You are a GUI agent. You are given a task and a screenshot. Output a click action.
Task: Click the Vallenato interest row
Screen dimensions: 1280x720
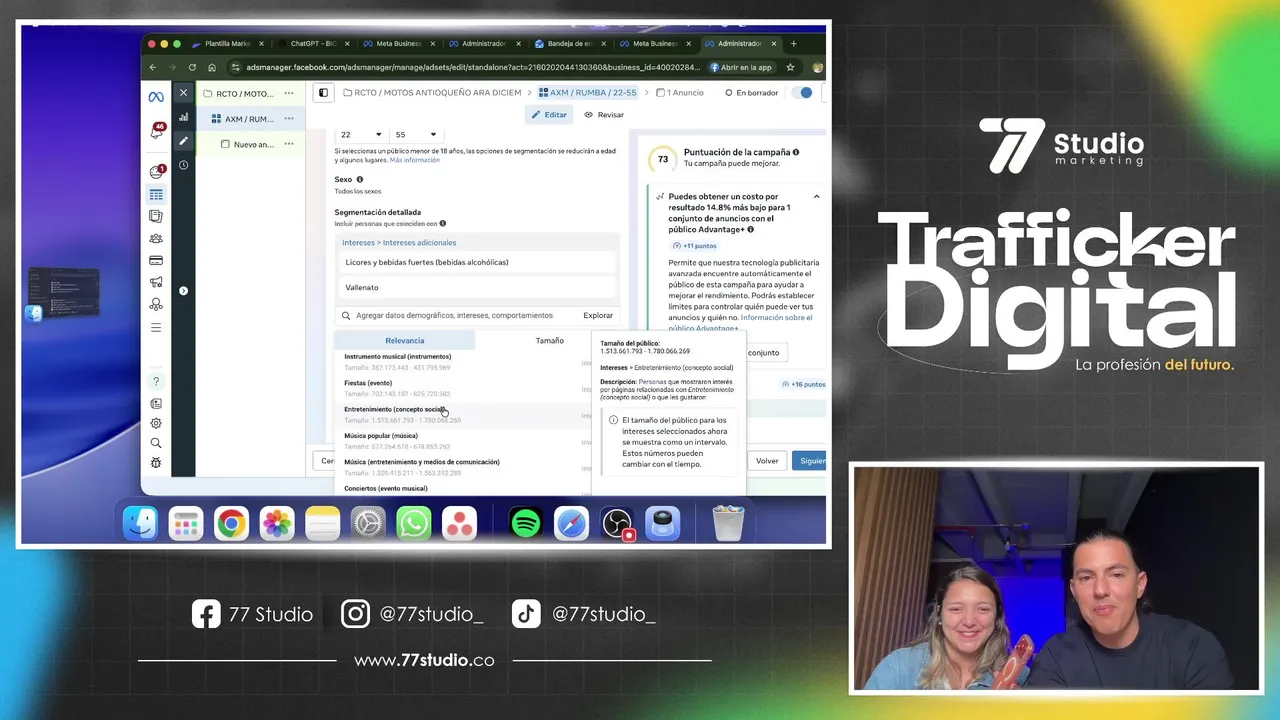click(476, 288)
